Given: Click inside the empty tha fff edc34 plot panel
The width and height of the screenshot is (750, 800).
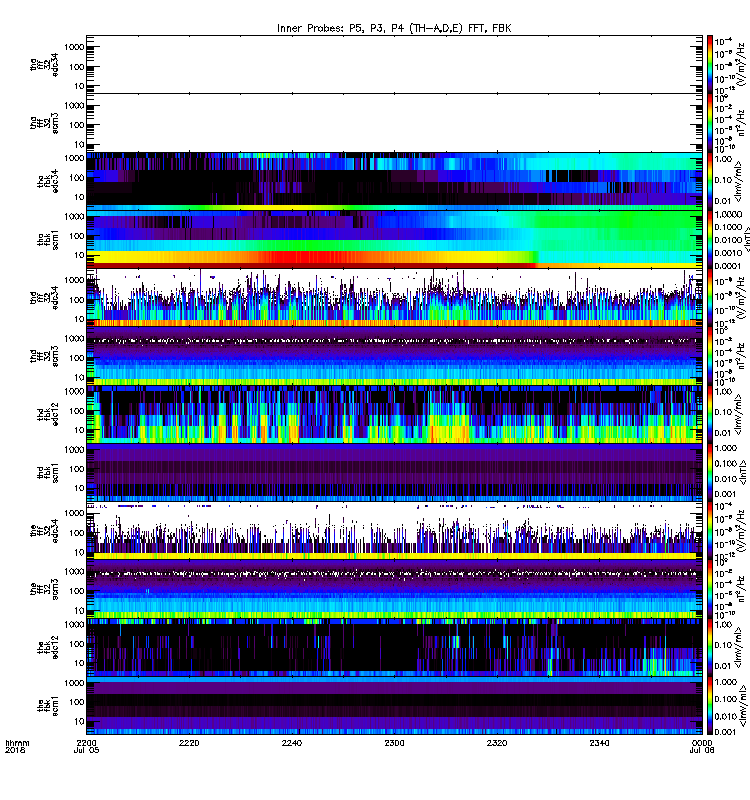Looking at the screenshot, I should (x=394, y=64).
